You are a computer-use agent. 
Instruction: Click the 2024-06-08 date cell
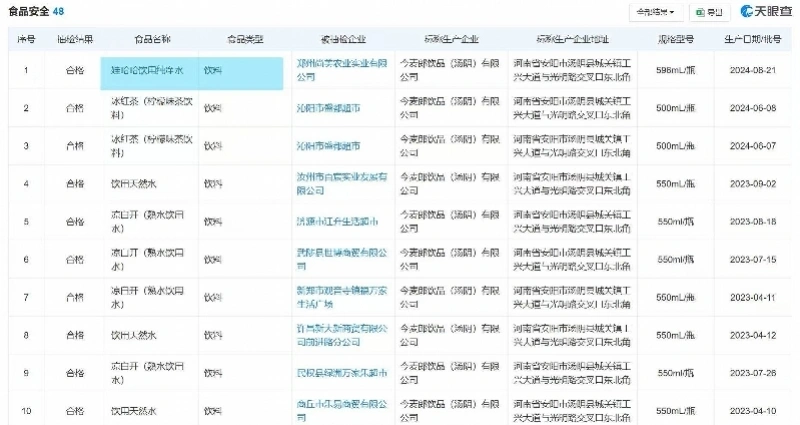(753, 108)
